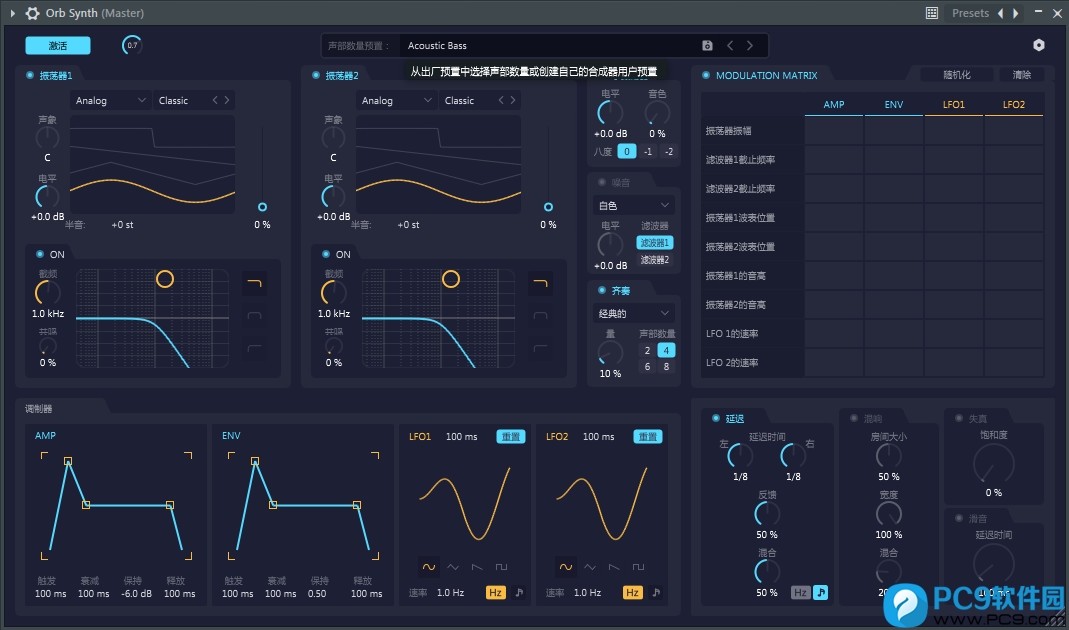Toggle the delay (延迟) effect power

pyautogui.click(x=716, y=418)
